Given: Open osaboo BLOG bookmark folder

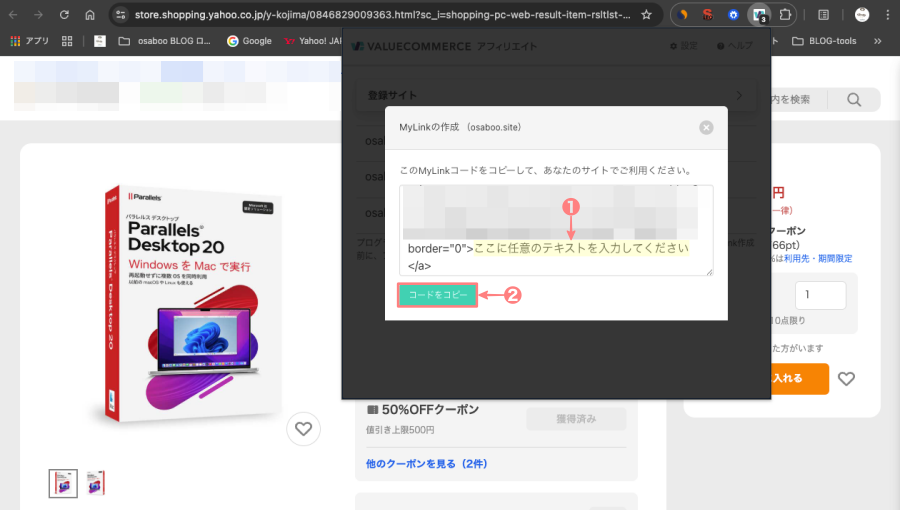Looking at the screenshot, I should coord(165,41).
